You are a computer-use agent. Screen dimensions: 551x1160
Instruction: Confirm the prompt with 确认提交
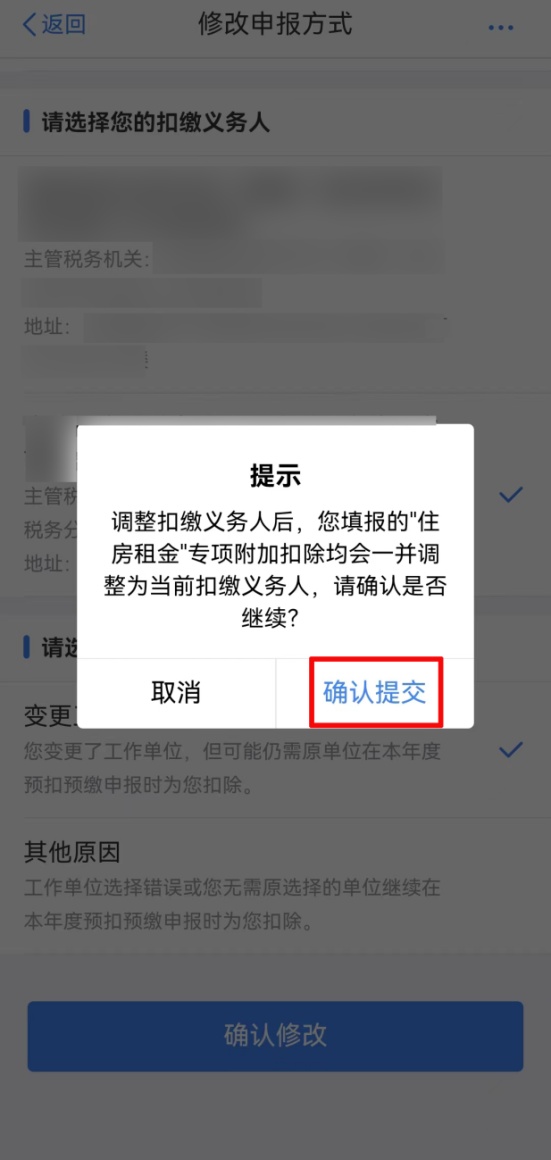tap(375, 692)
